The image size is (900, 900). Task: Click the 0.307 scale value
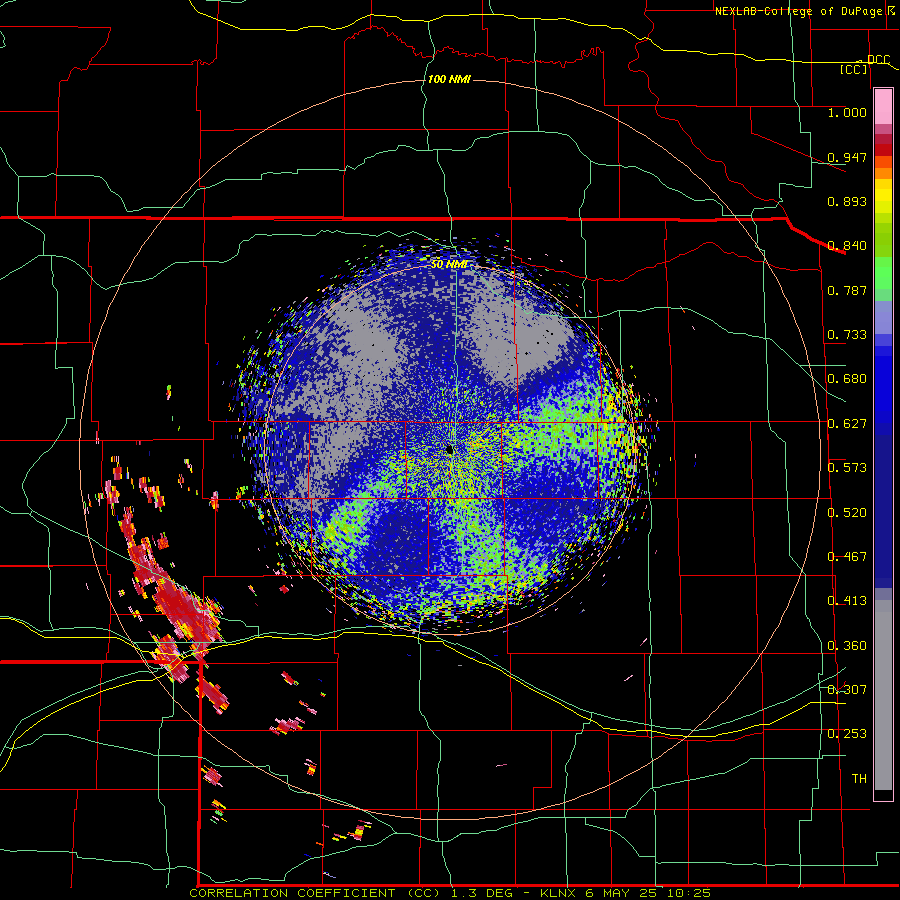(847, 690)
